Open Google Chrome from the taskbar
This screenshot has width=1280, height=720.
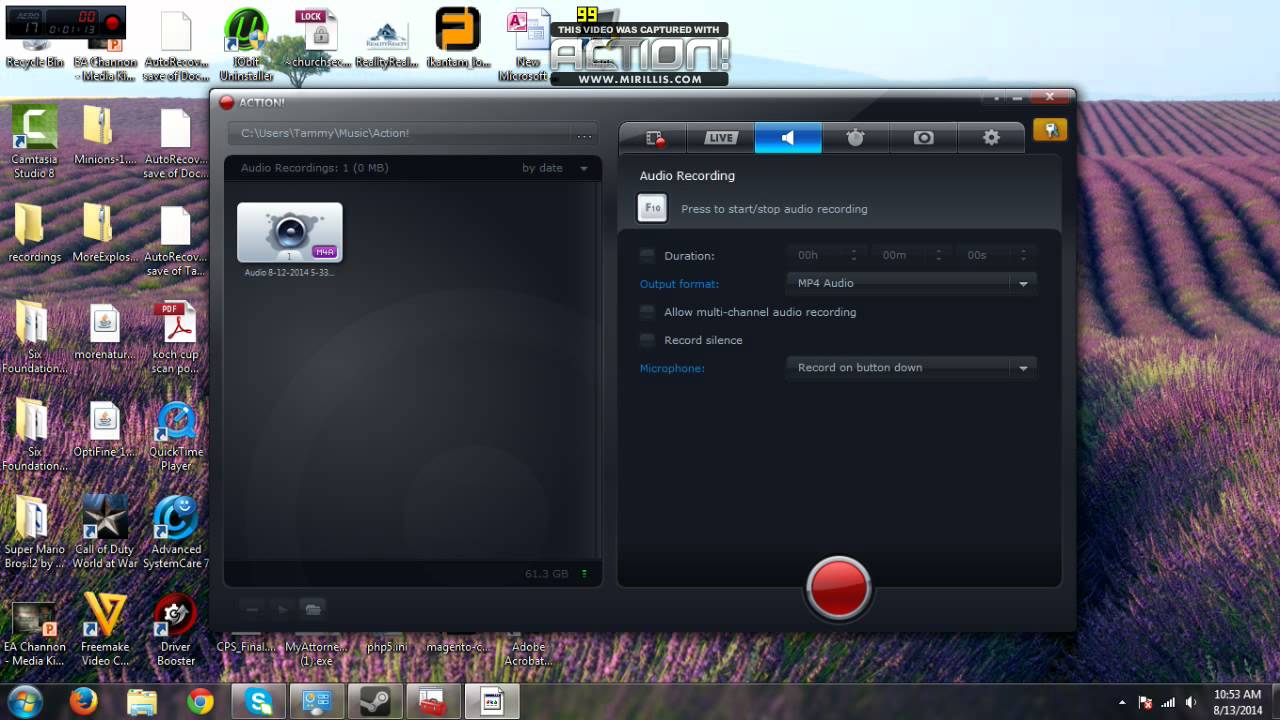click(200, 702)
